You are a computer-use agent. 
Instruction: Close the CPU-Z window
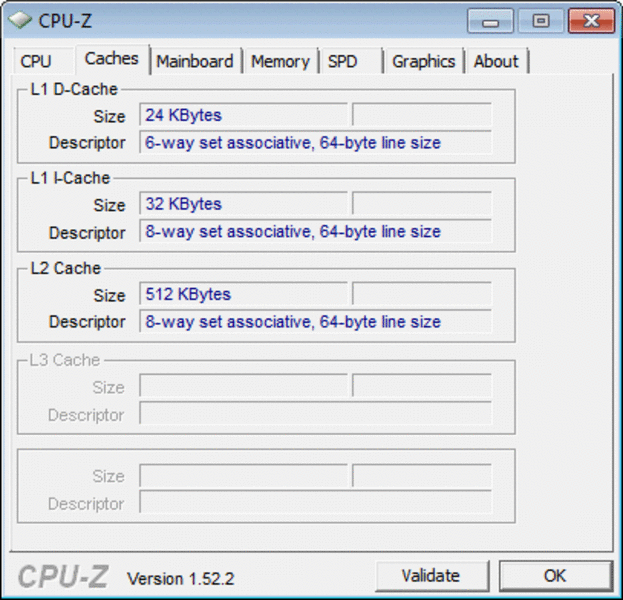591,21
